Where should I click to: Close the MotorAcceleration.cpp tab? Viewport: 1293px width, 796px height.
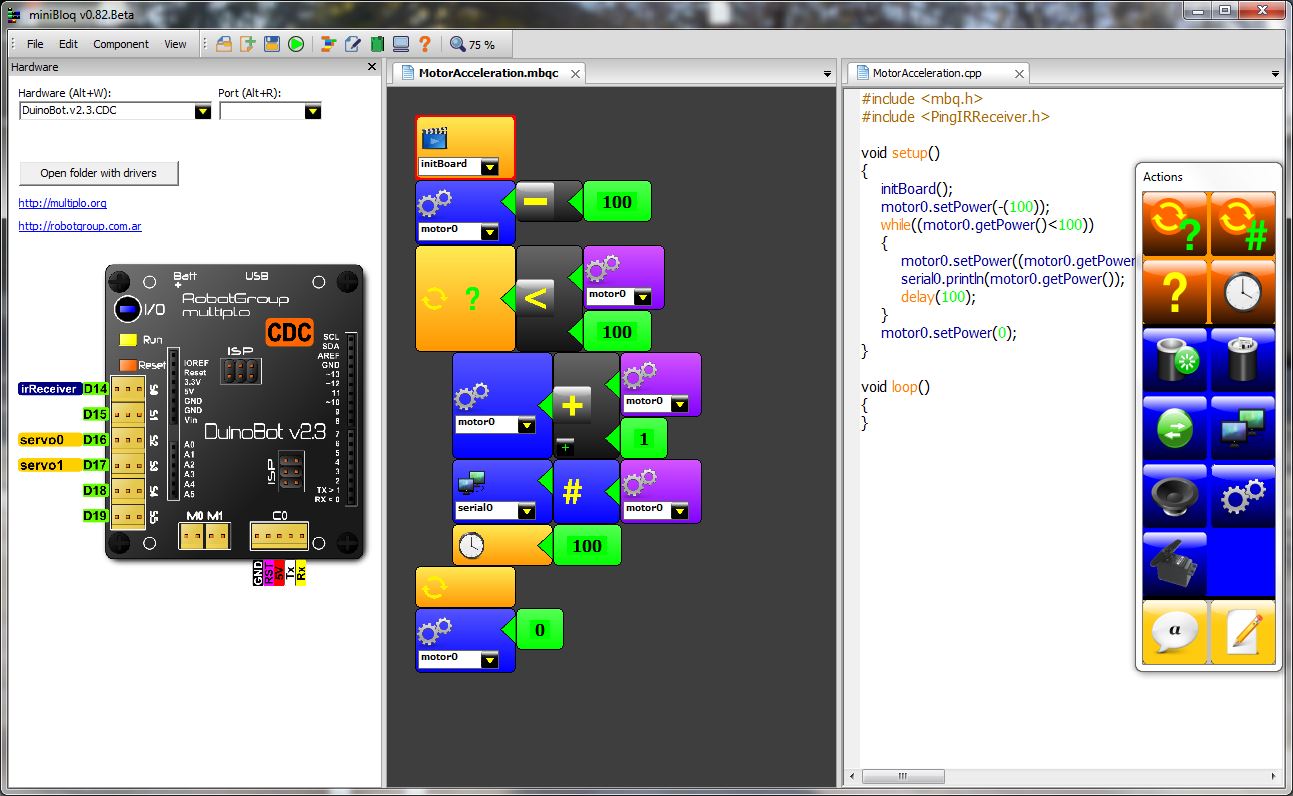tap(1019, 73)
